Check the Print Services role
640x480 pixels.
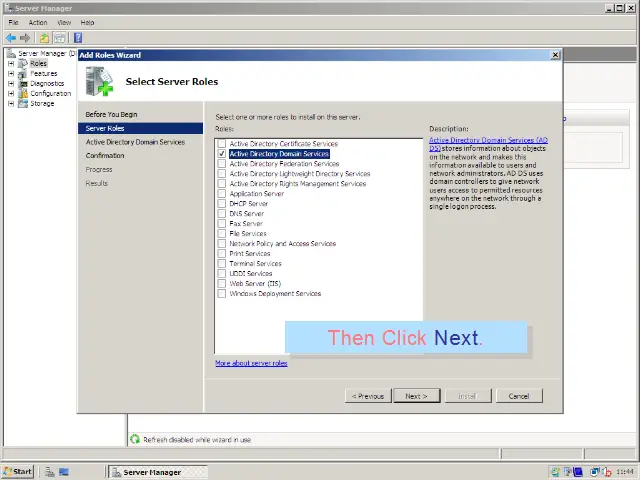(x=222, y=254)
